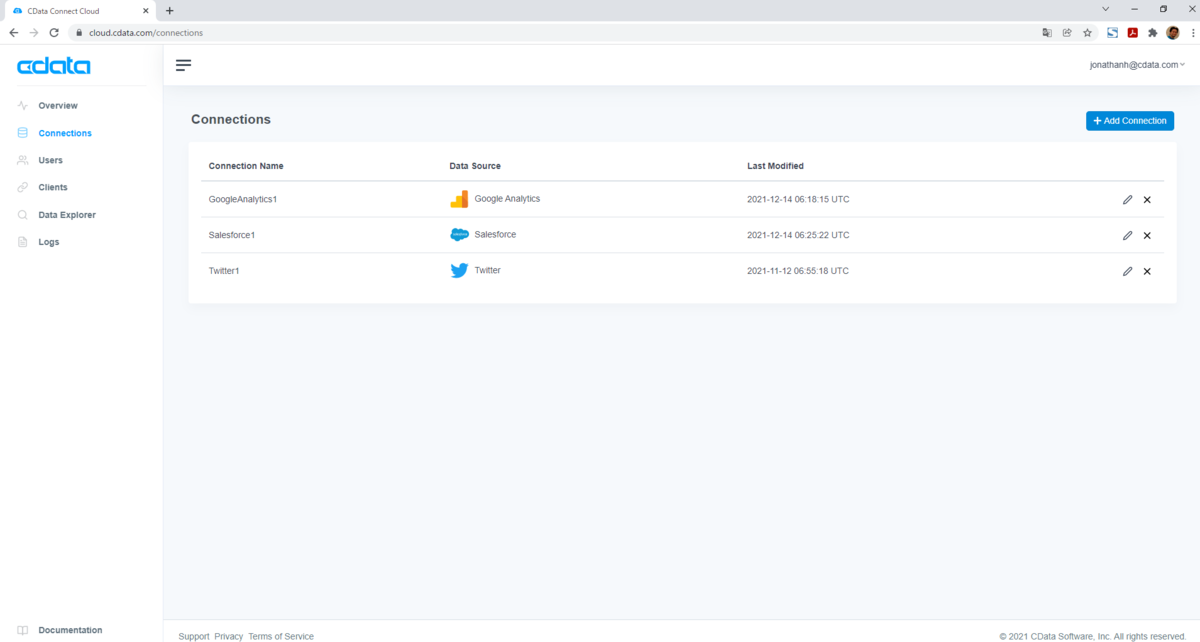Open the Terms of Service link
The height and width of the screenshot is (642, 1200).
[x=281, y=636]
